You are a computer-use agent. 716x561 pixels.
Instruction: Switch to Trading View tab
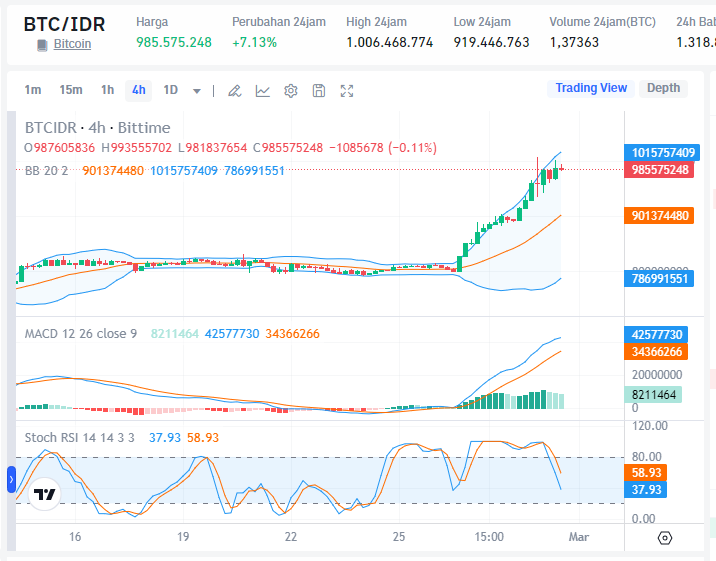[x=591, y=88]
